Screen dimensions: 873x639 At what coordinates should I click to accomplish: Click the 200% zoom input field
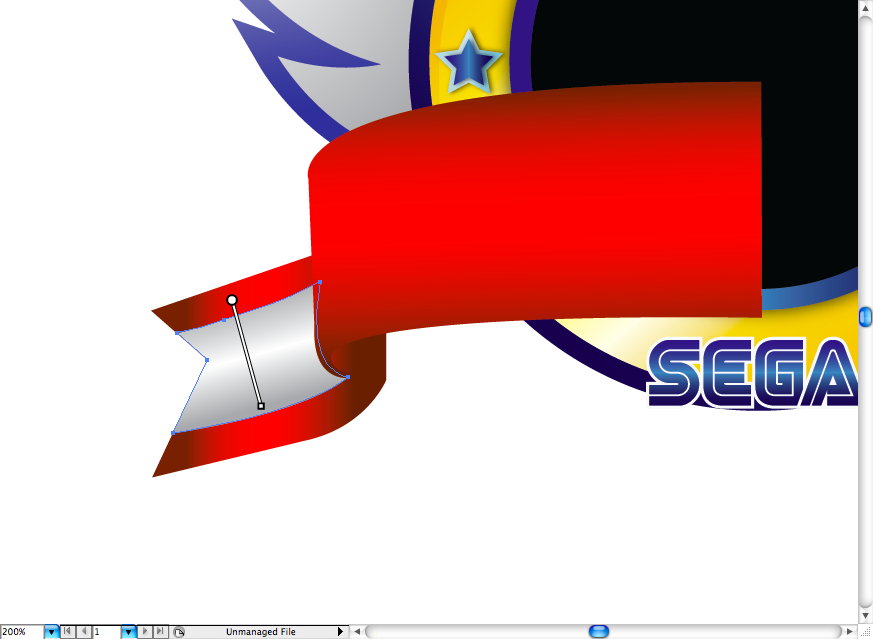coord(22,632)
